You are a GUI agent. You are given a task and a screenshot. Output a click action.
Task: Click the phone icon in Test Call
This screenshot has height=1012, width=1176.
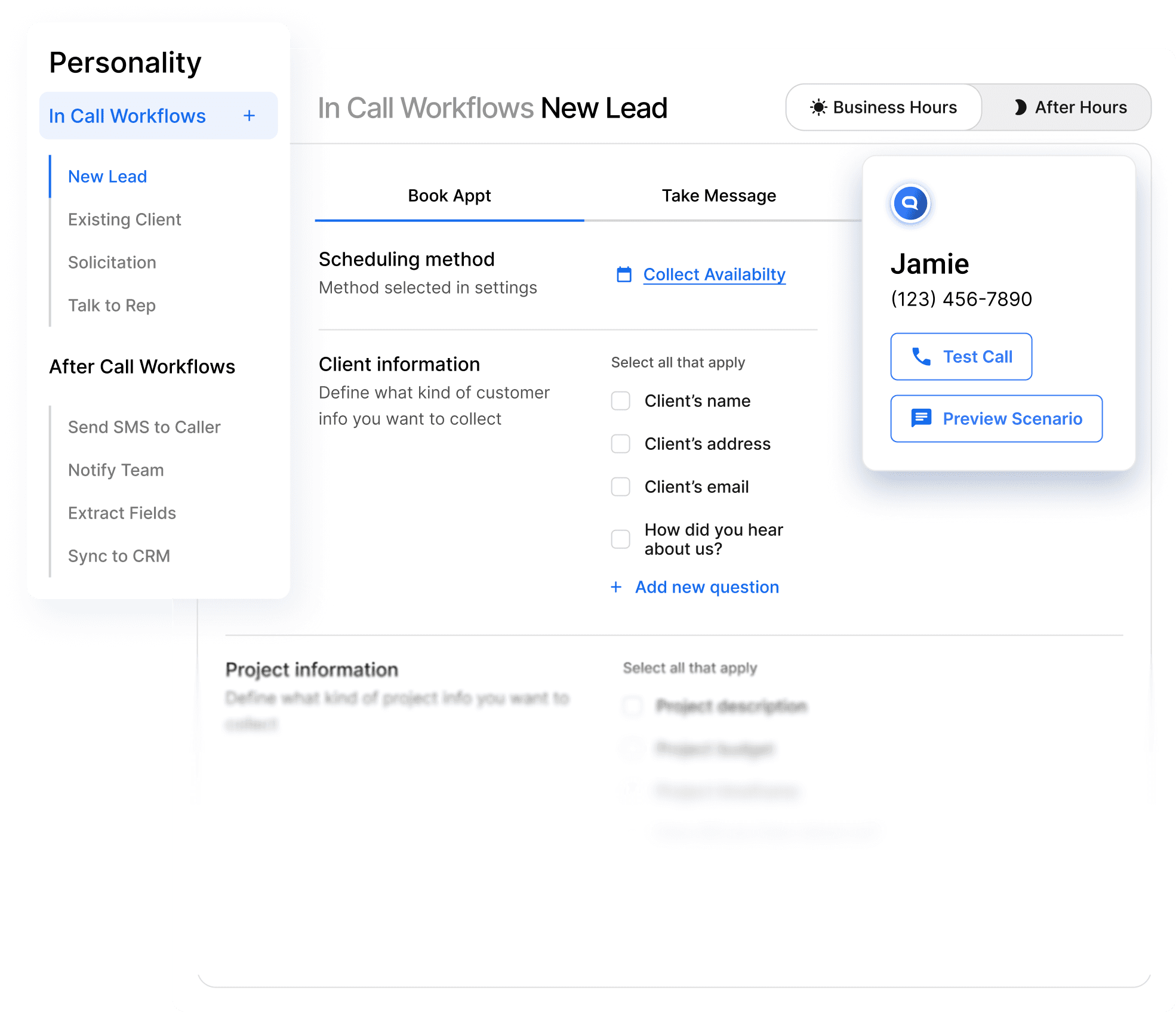click(921, 357)
